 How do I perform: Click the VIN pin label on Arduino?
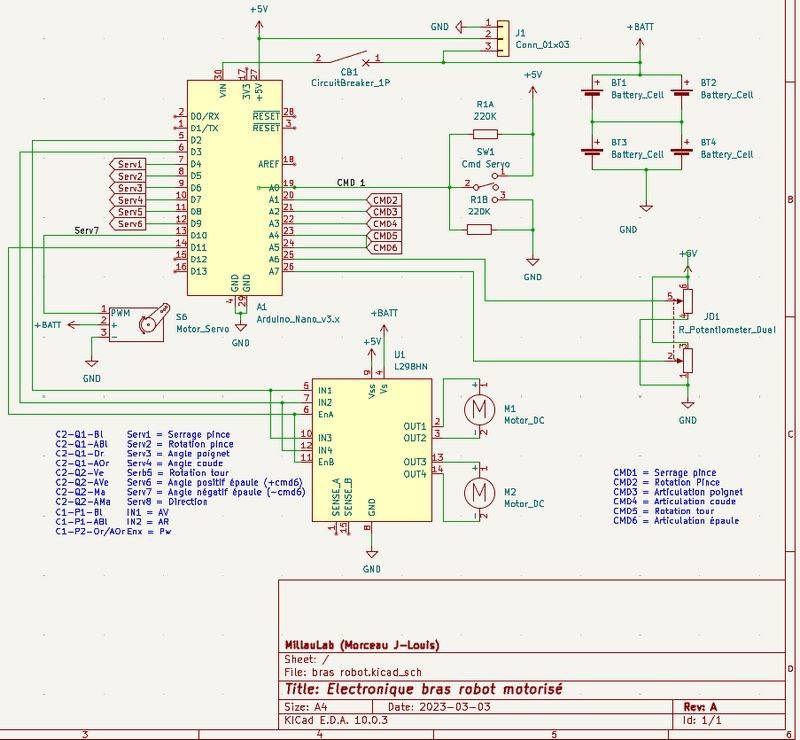click(222, 91)
